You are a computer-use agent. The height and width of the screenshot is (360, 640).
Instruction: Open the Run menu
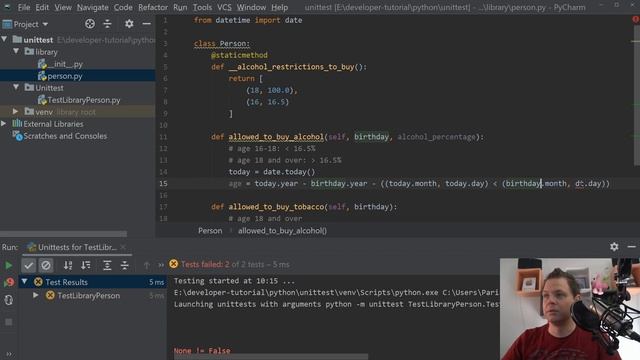pos(180,7)
